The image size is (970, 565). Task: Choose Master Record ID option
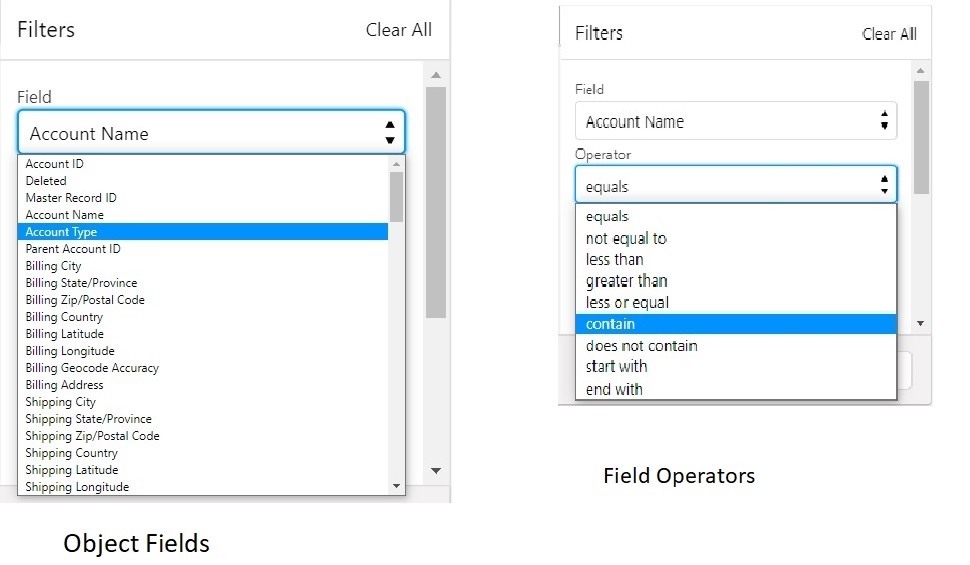click(x=203, y=198)
